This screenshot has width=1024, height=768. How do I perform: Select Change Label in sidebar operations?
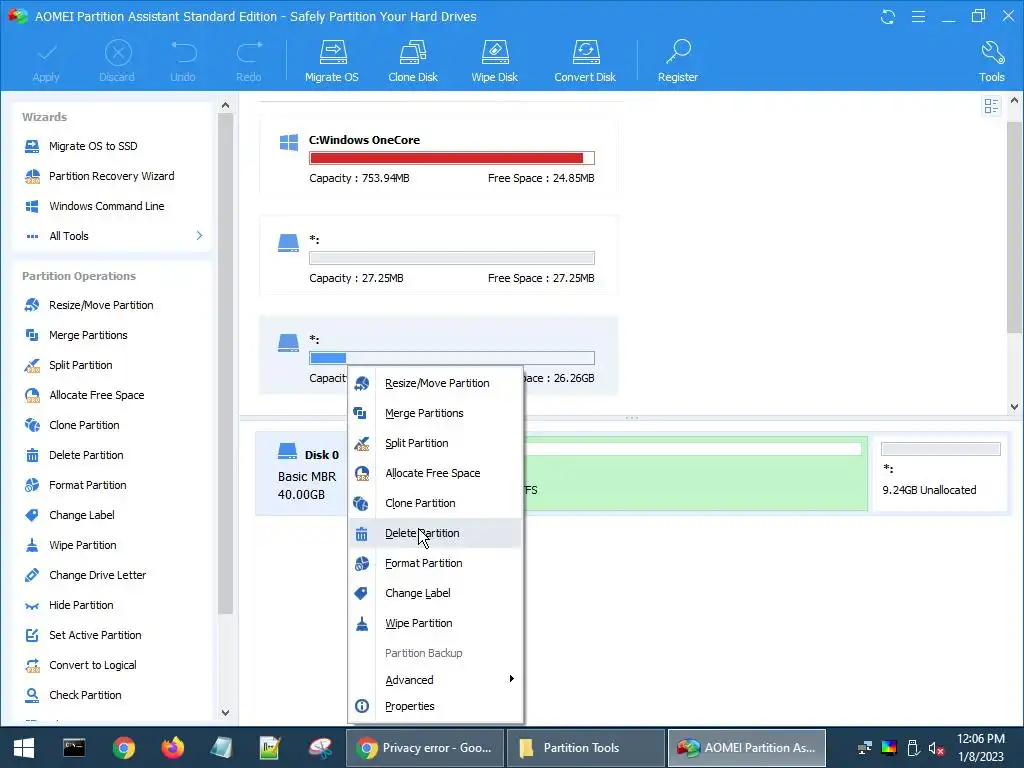(x=82, y=515)
